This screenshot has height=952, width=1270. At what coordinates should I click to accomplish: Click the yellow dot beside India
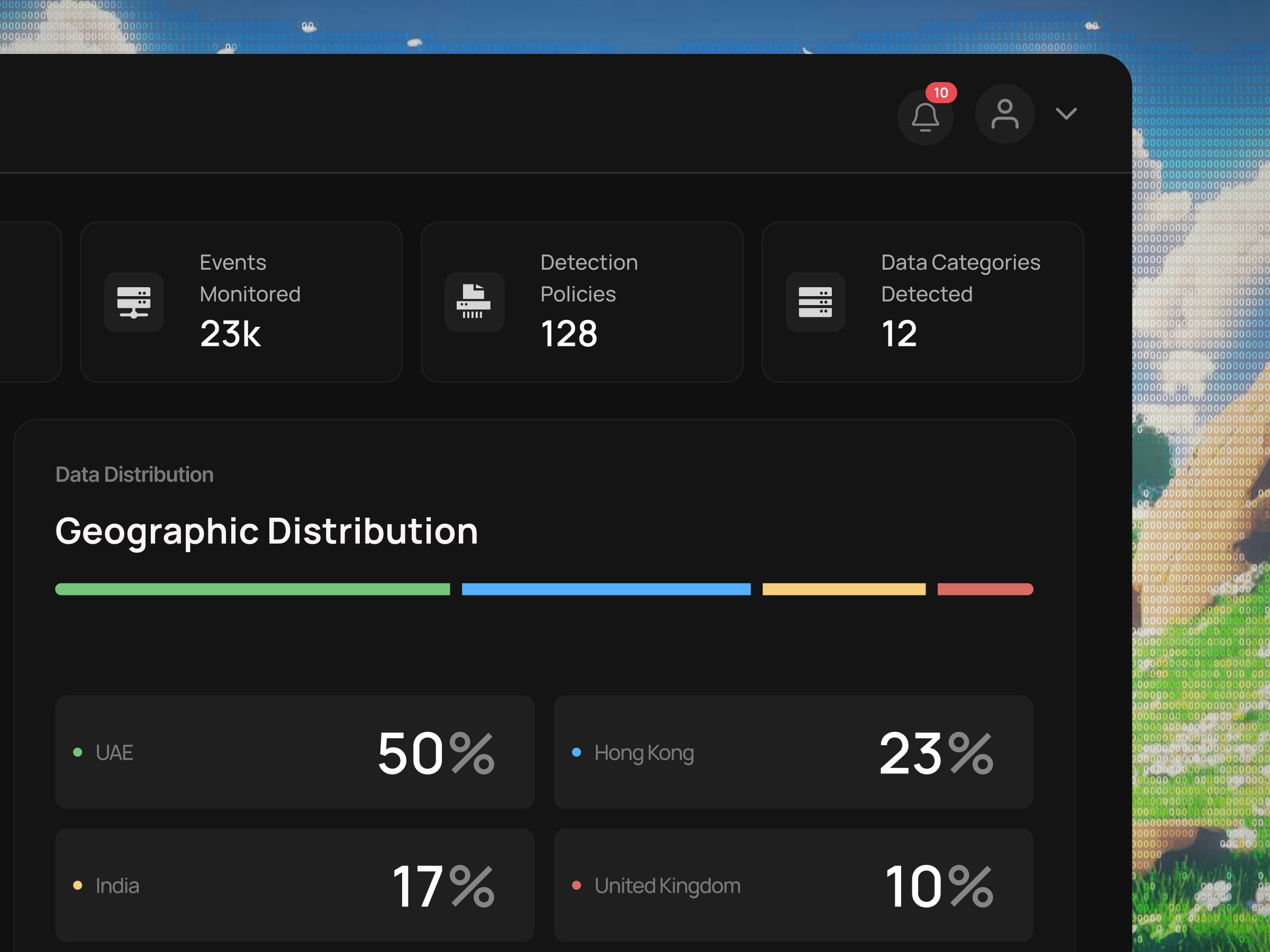(77, 885)
